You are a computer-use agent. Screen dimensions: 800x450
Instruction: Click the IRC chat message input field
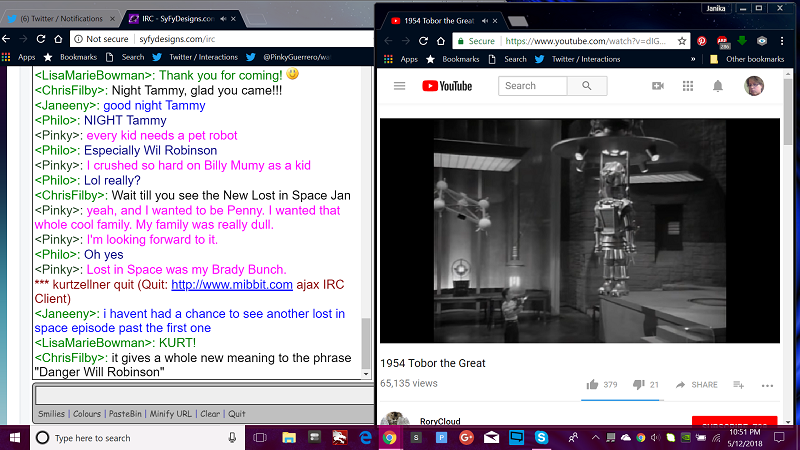[x=204, y=395]
